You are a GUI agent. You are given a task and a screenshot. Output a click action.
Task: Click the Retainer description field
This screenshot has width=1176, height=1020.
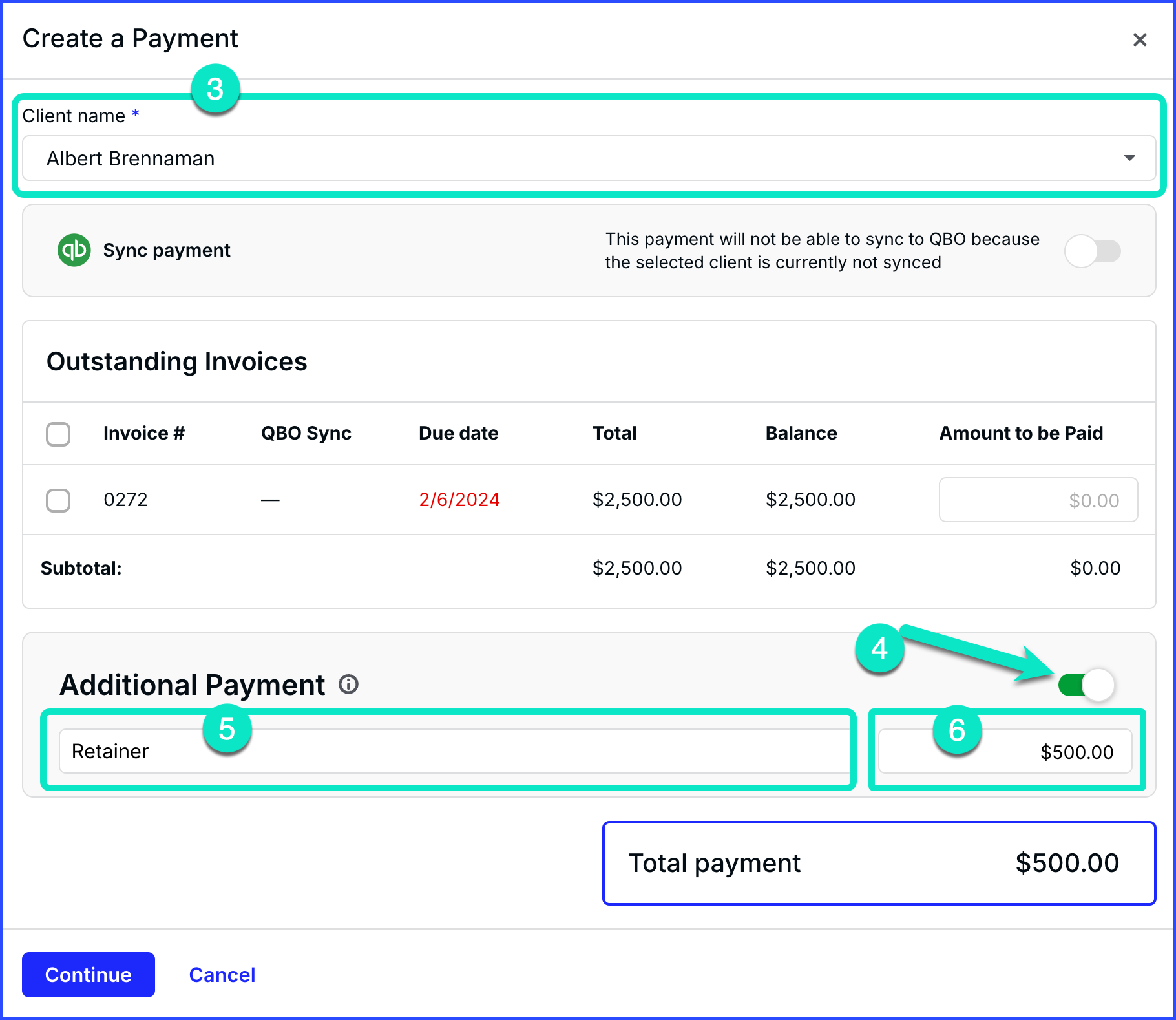pyautogui.click(x=452, y=750)
